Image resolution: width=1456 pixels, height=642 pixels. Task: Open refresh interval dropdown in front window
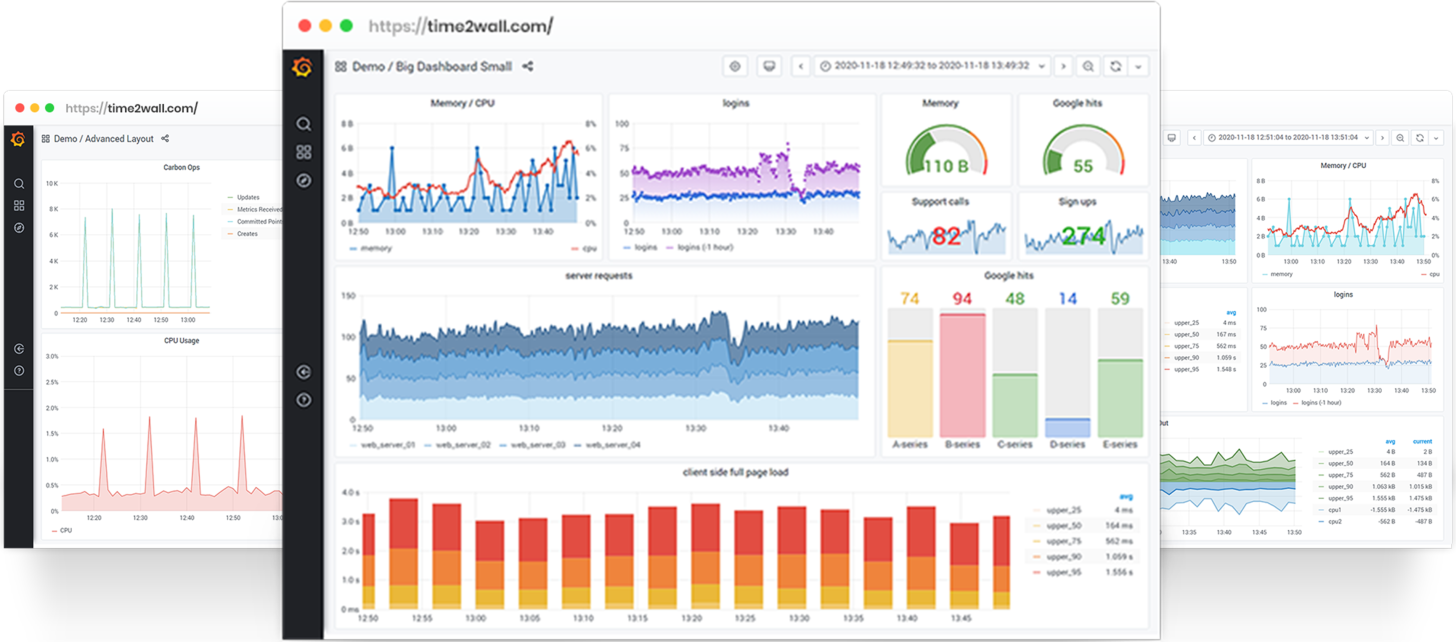tap(1138, 66)
